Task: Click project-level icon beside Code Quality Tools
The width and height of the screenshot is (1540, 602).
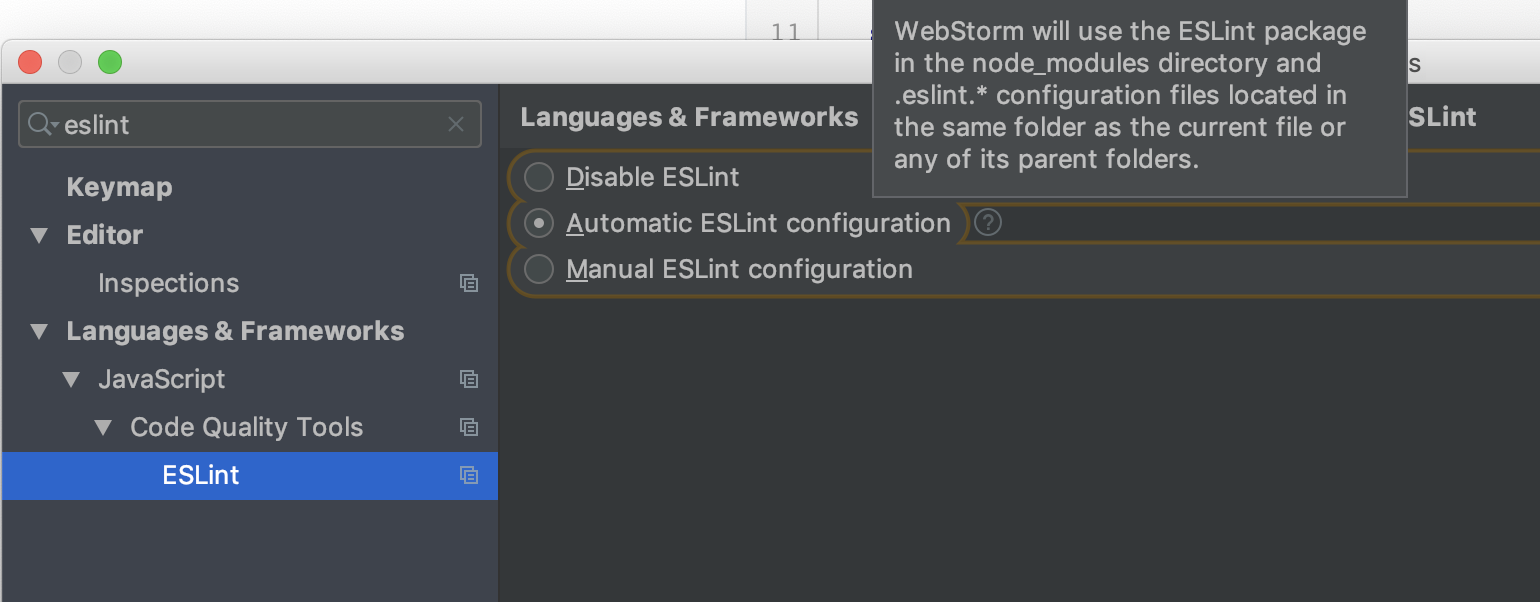Action: (x=468, y=427)
